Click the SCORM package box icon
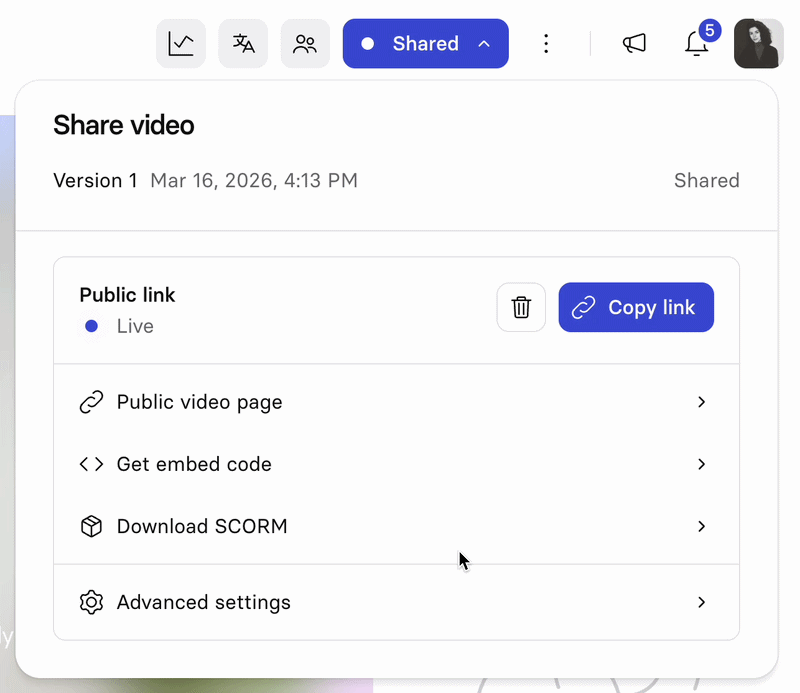800x693 pixels. (x=91, y=526)
